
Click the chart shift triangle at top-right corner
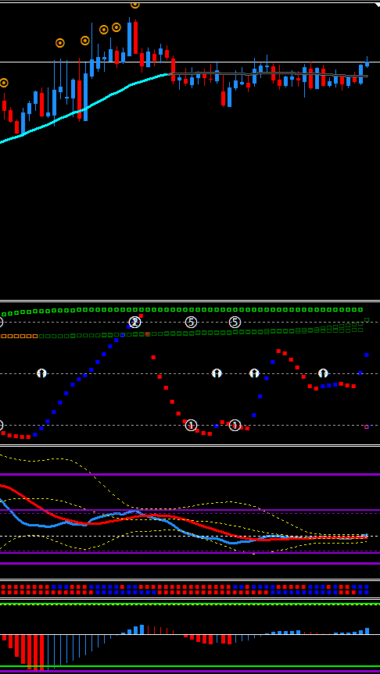377,4
